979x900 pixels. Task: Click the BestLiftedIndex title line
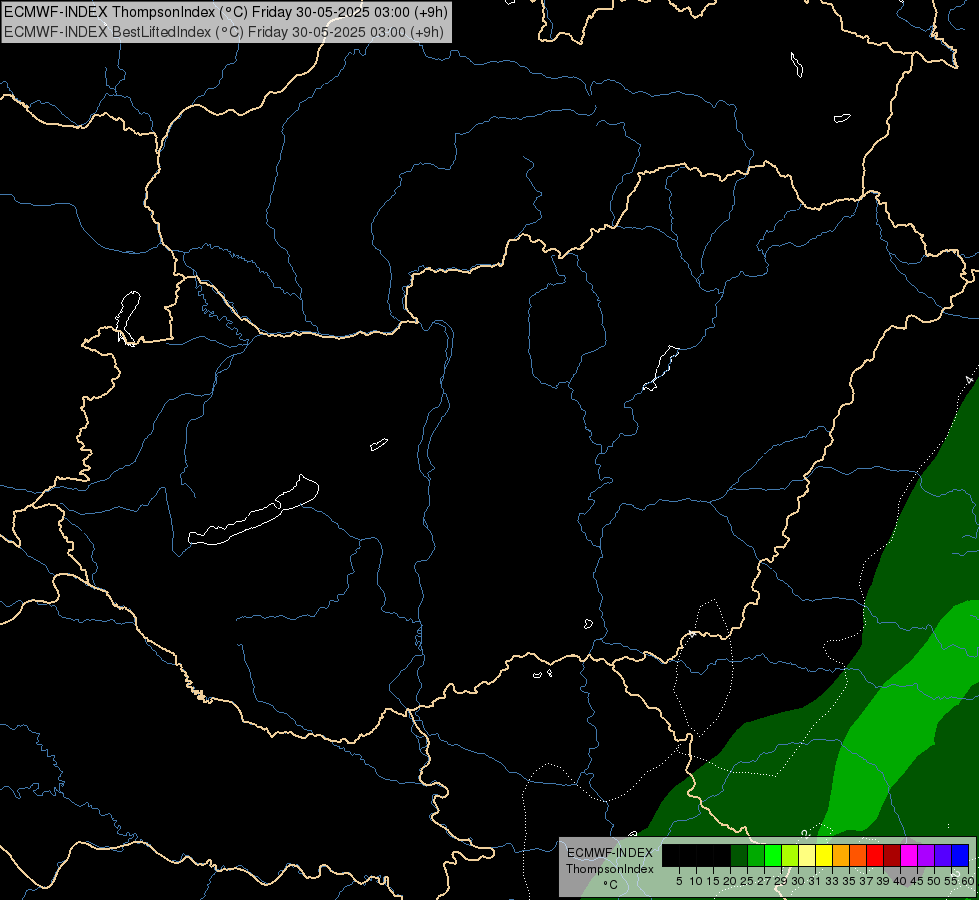tap(224, 31)
